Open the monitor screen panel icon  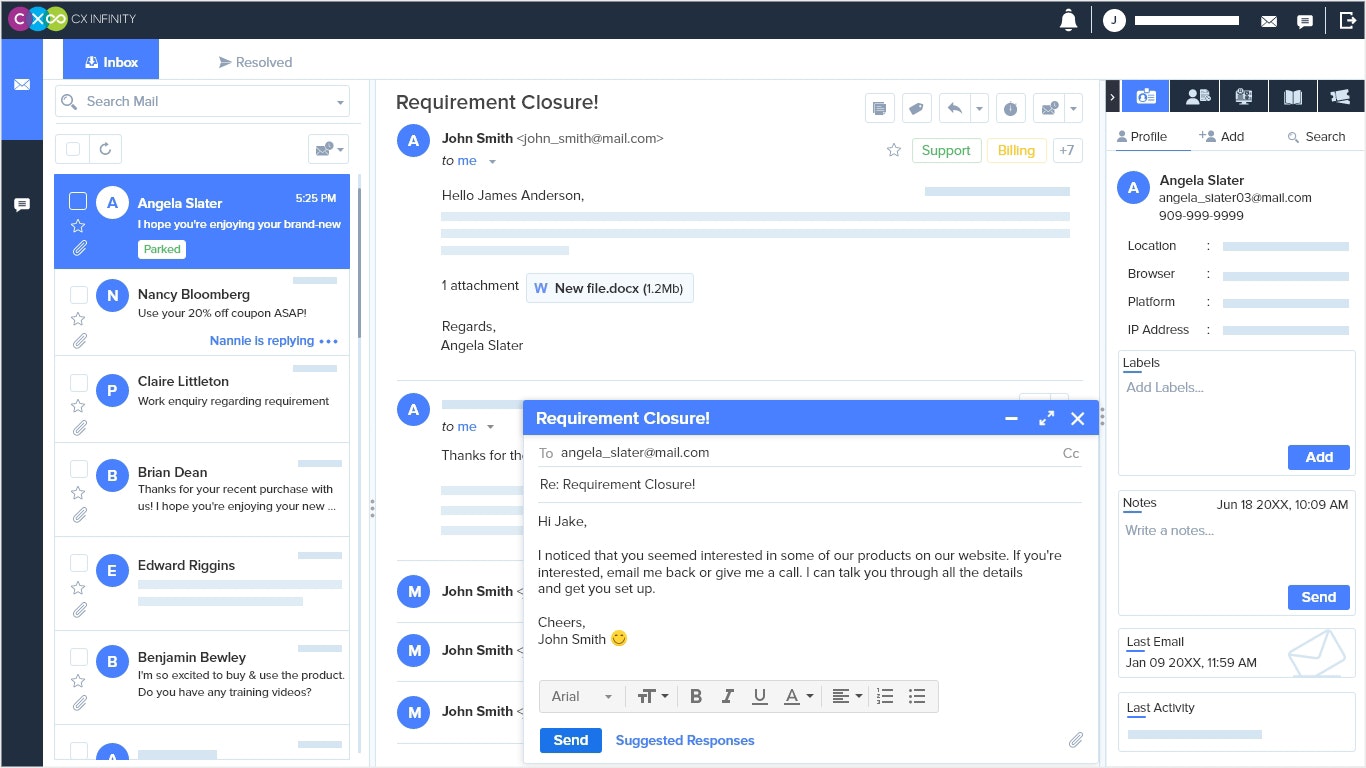pos(1244,96)
